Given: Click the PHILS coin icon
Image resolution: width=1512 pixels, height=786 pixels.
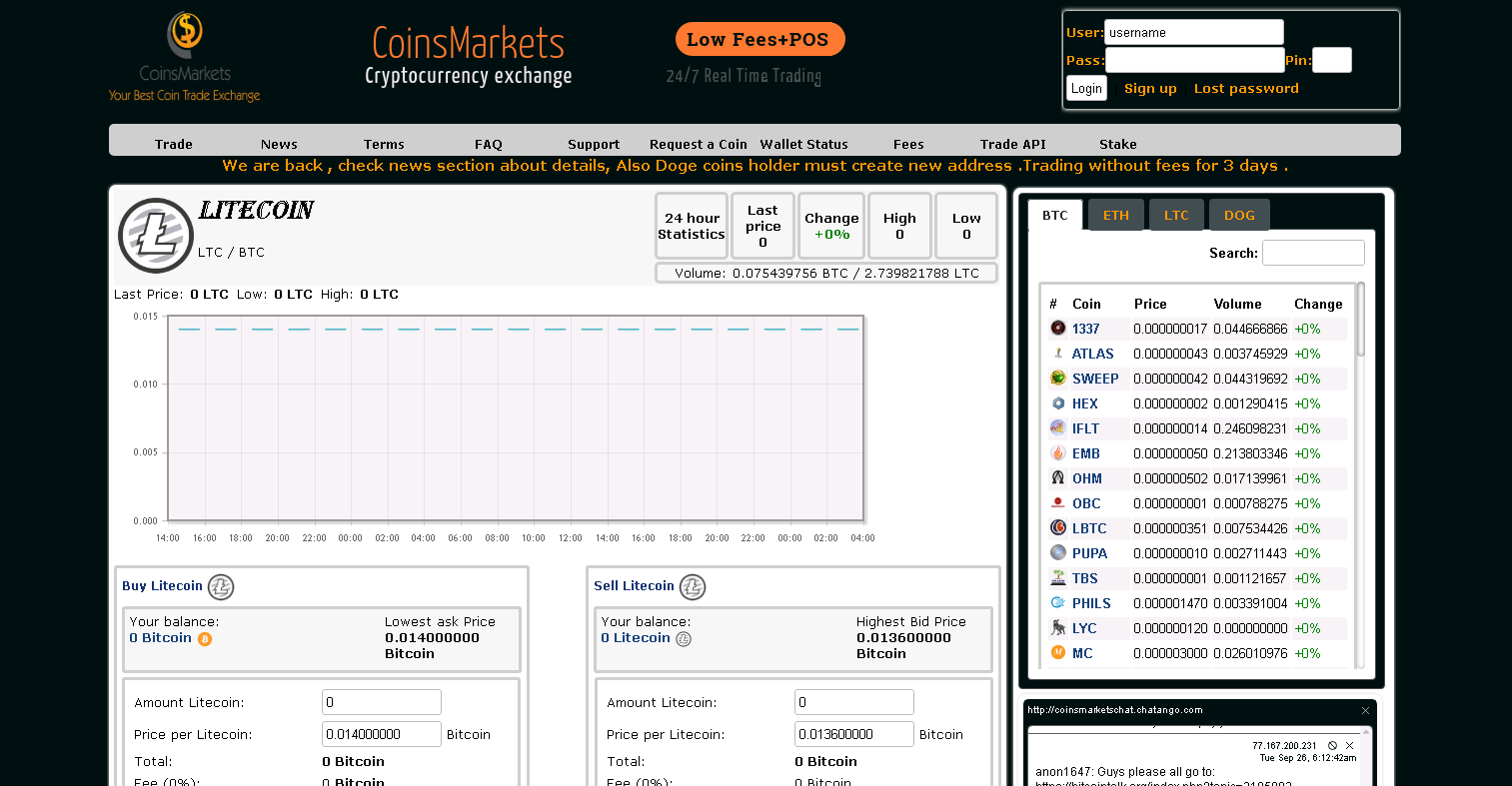Looking at the screenshot, I should click(1058, 602).
